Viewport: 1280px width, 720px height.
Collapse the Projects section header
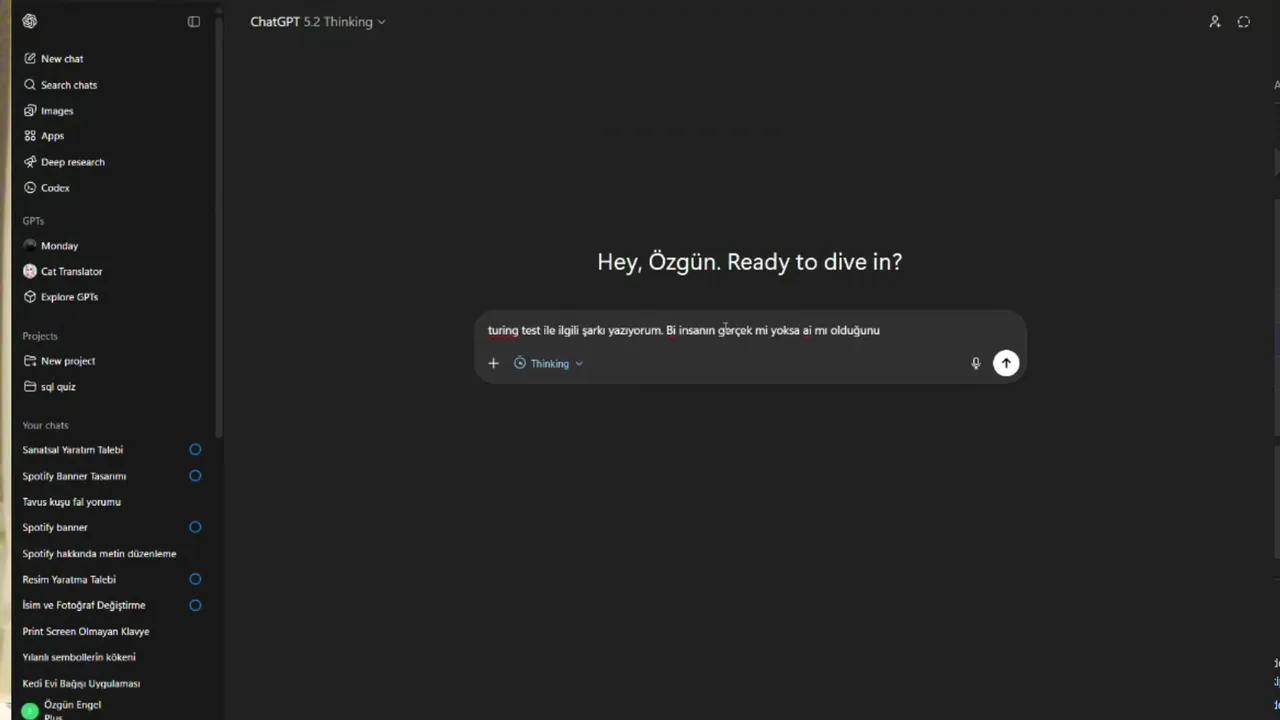coord(40,336)
